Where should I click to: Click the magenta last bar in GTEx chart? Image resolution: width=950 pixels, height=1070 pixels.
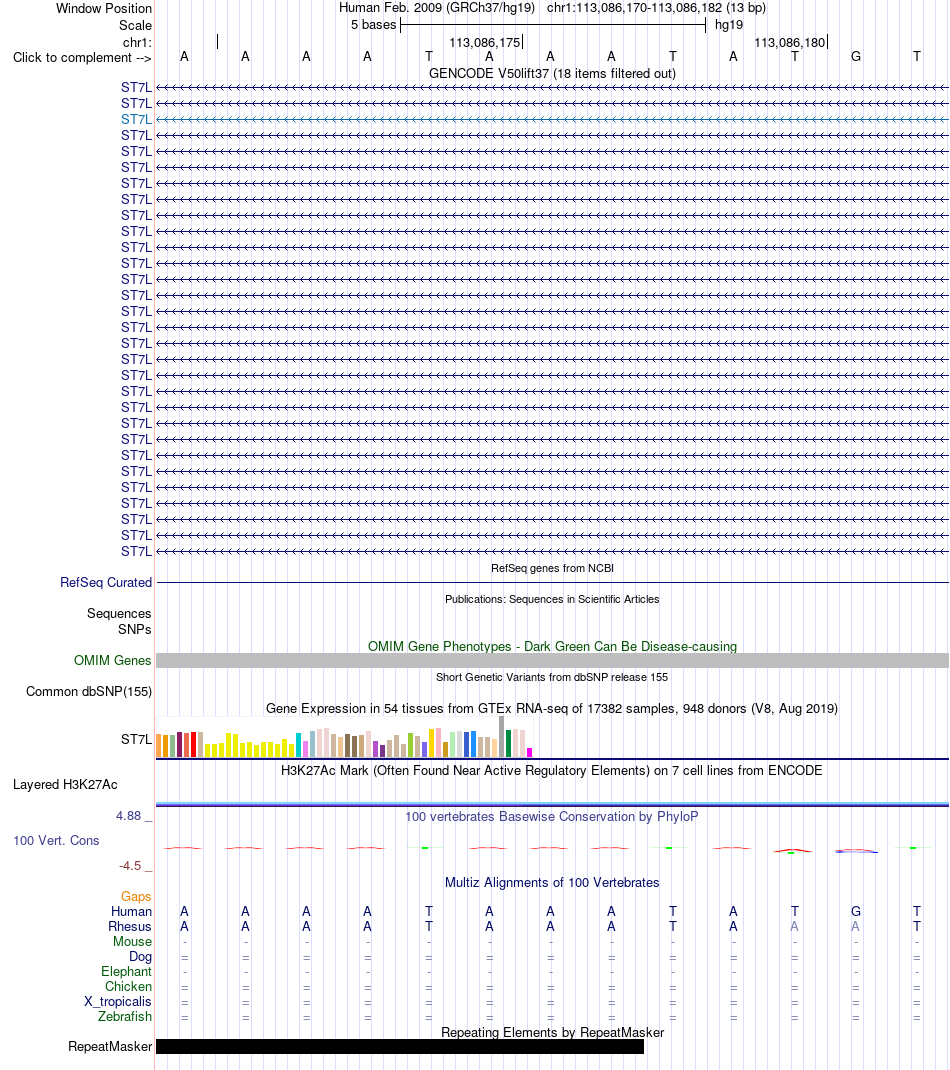click(x=530, y=753)
